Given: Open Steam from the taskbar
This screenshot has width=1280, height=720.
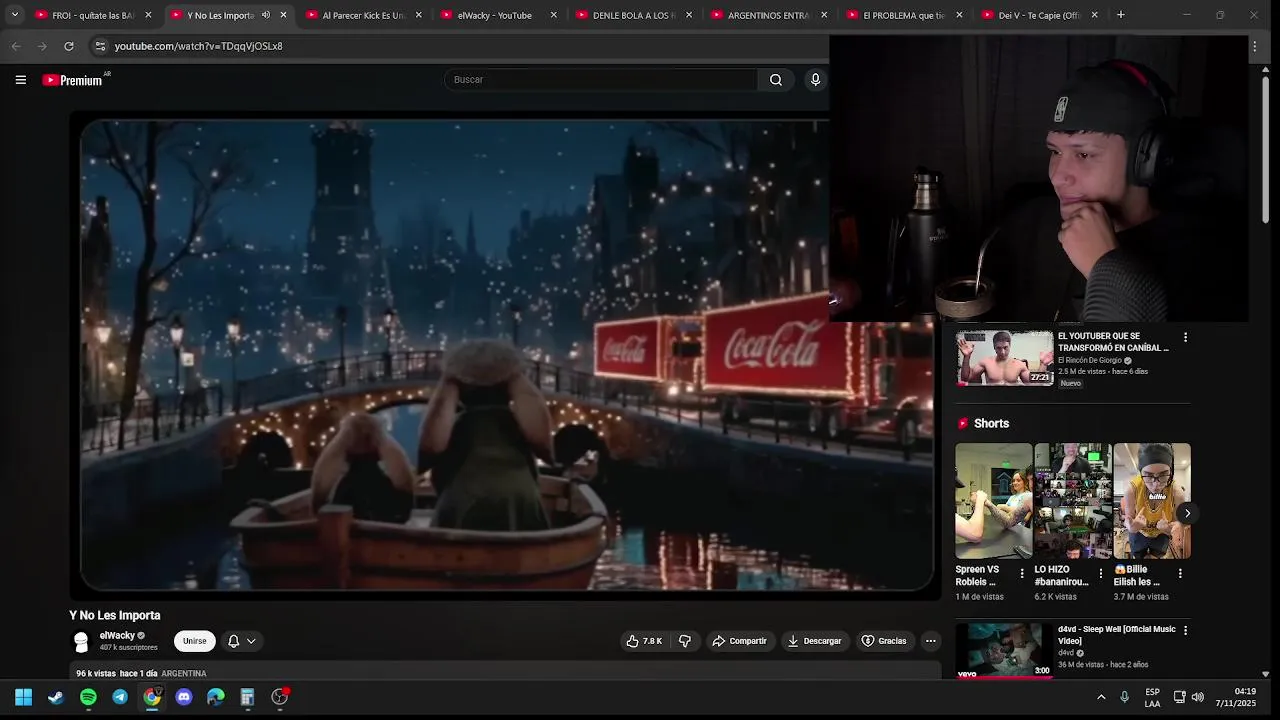Looking at the screenshot, I should coord(56,697).
